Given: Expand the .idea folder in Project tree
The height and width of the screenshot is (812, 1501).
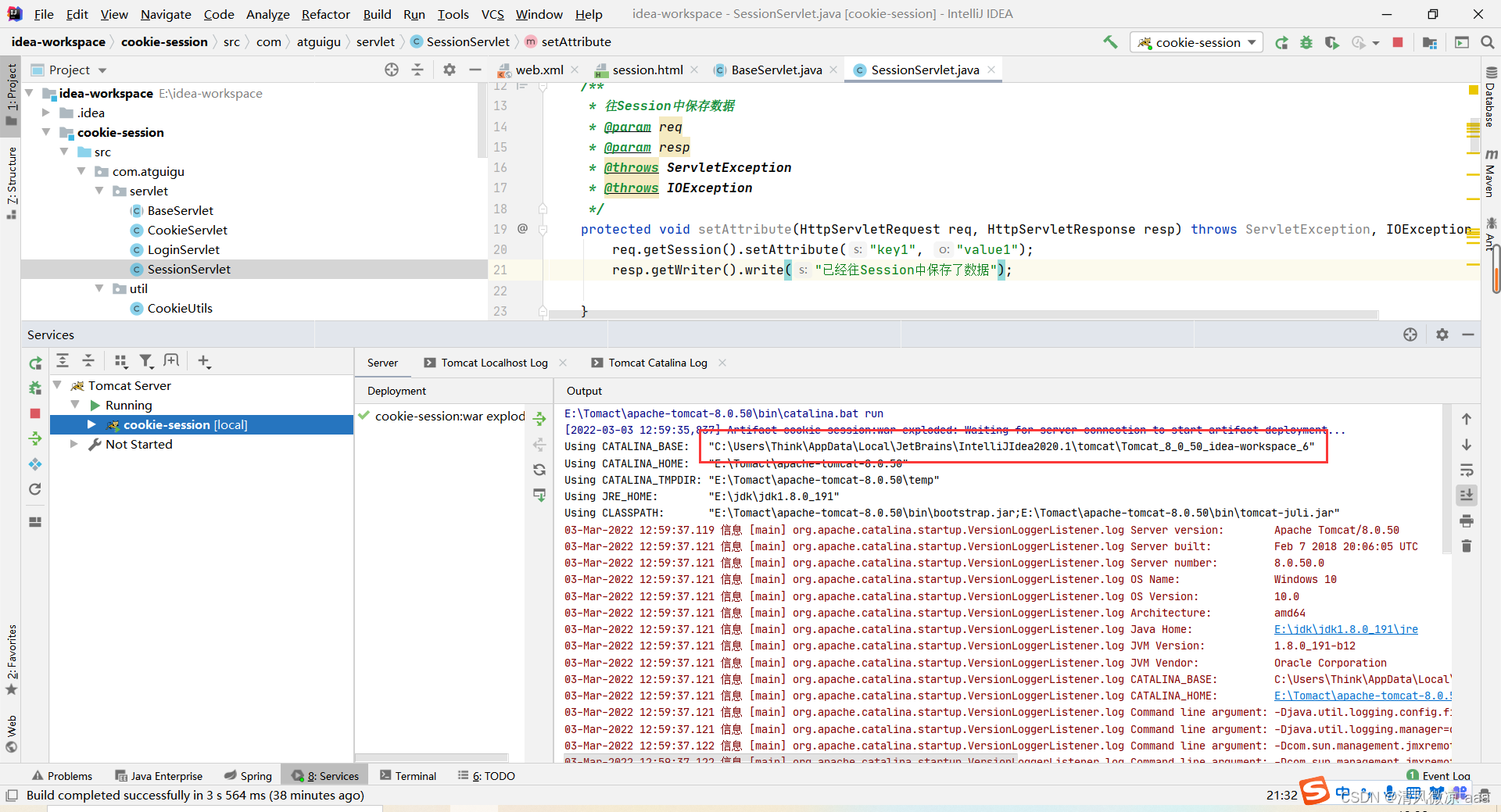Looking at the screenshot, I should click(46, 113).
